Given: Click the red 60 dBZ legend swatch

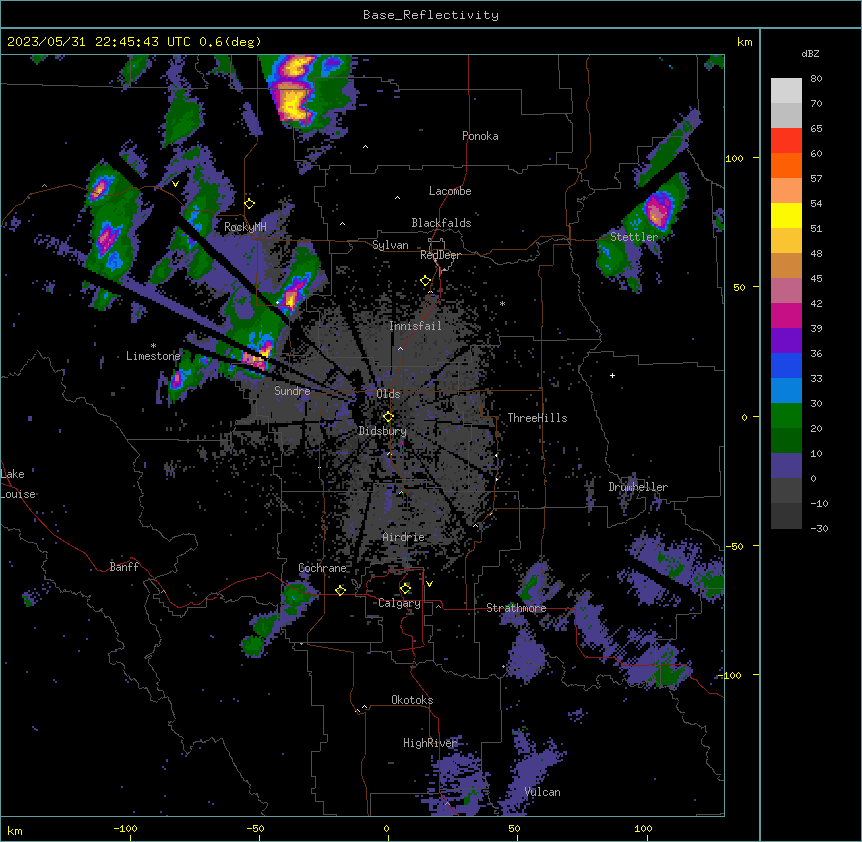Looking at the screenshot, I should (x=786, y=141).
